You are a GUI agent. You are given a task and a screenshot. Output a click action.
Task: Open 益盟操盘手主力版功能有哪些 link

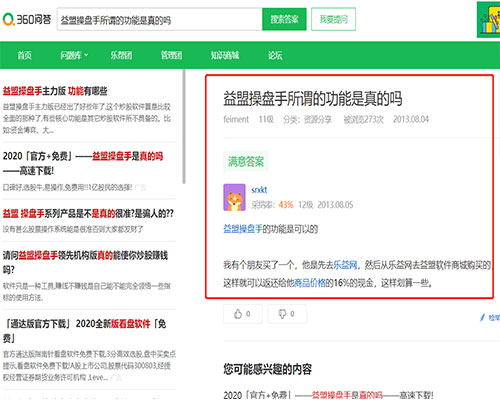click(x=55, y=91)
